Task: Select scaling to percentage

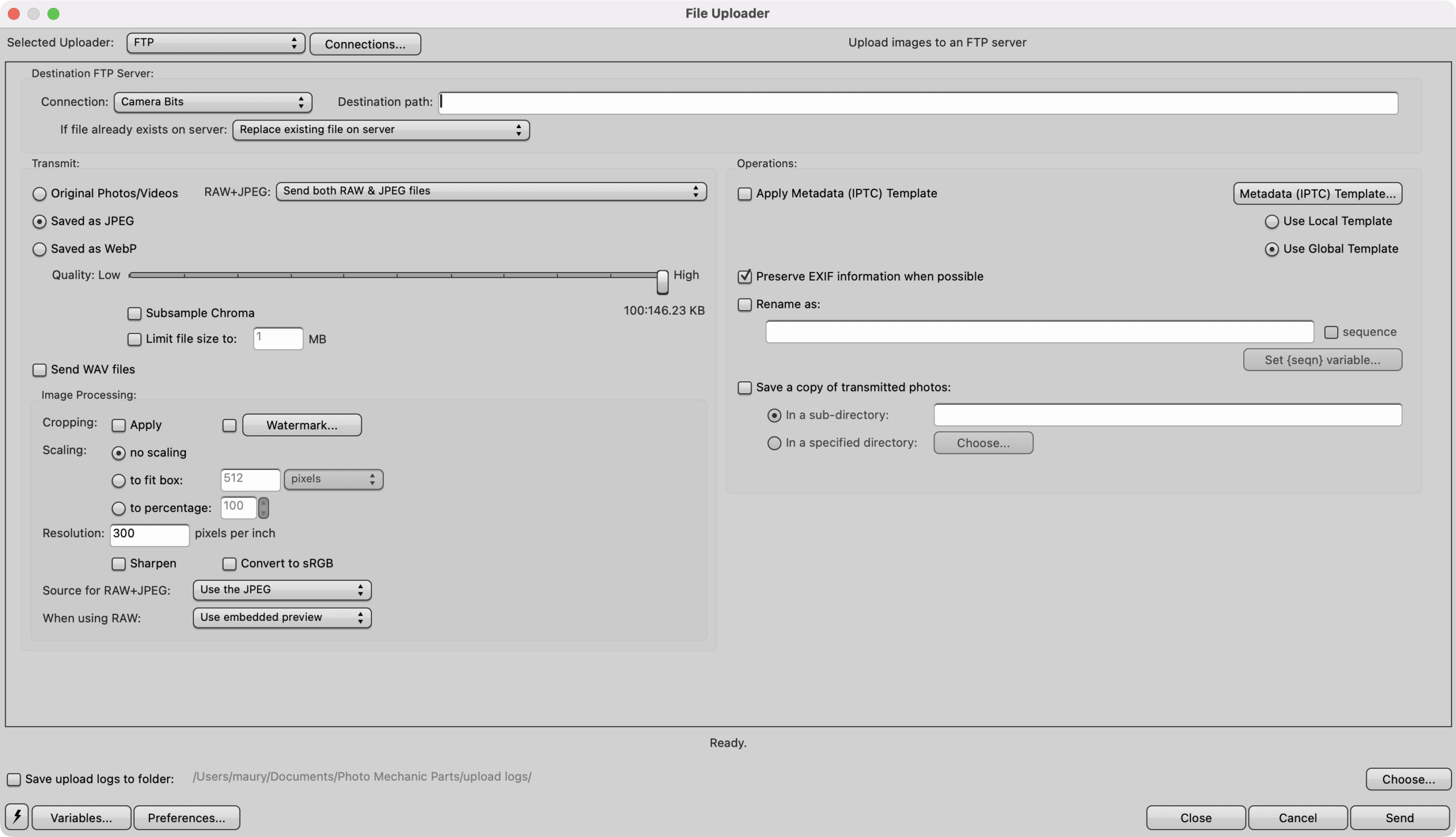Action: pos(118,508)
